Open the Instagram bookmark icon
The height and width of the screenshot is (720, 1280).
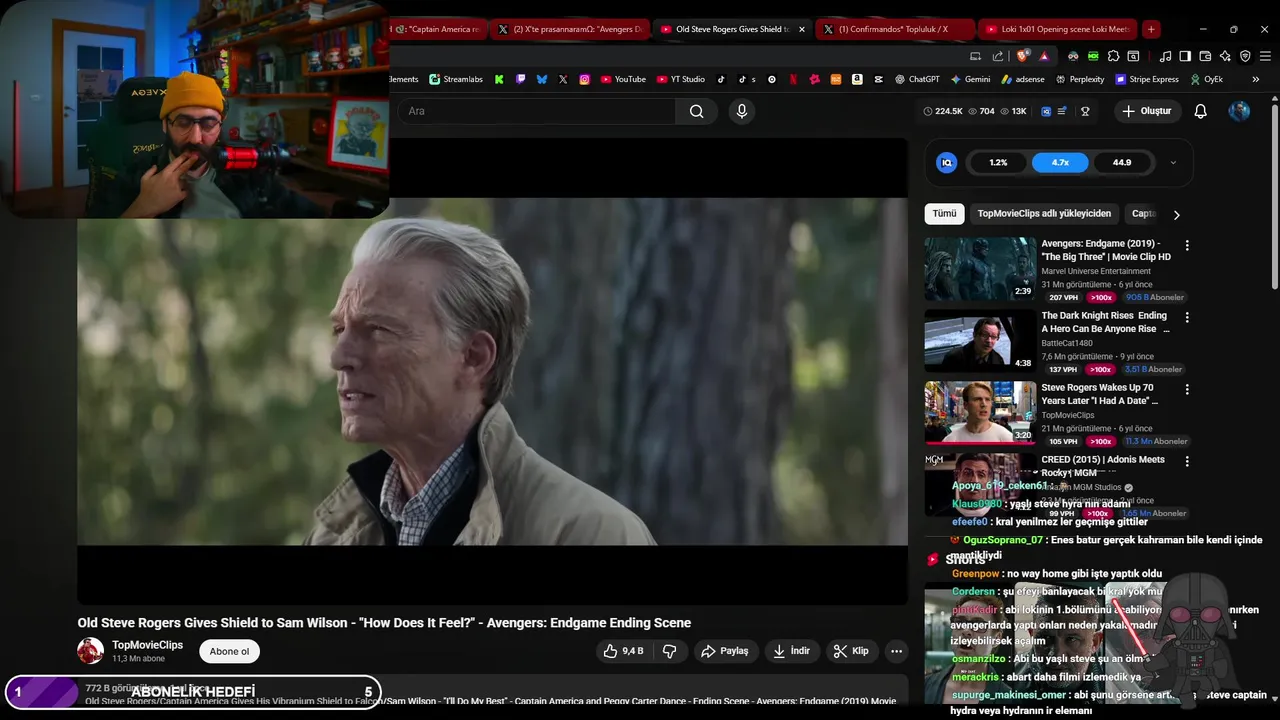coord(584,79)
